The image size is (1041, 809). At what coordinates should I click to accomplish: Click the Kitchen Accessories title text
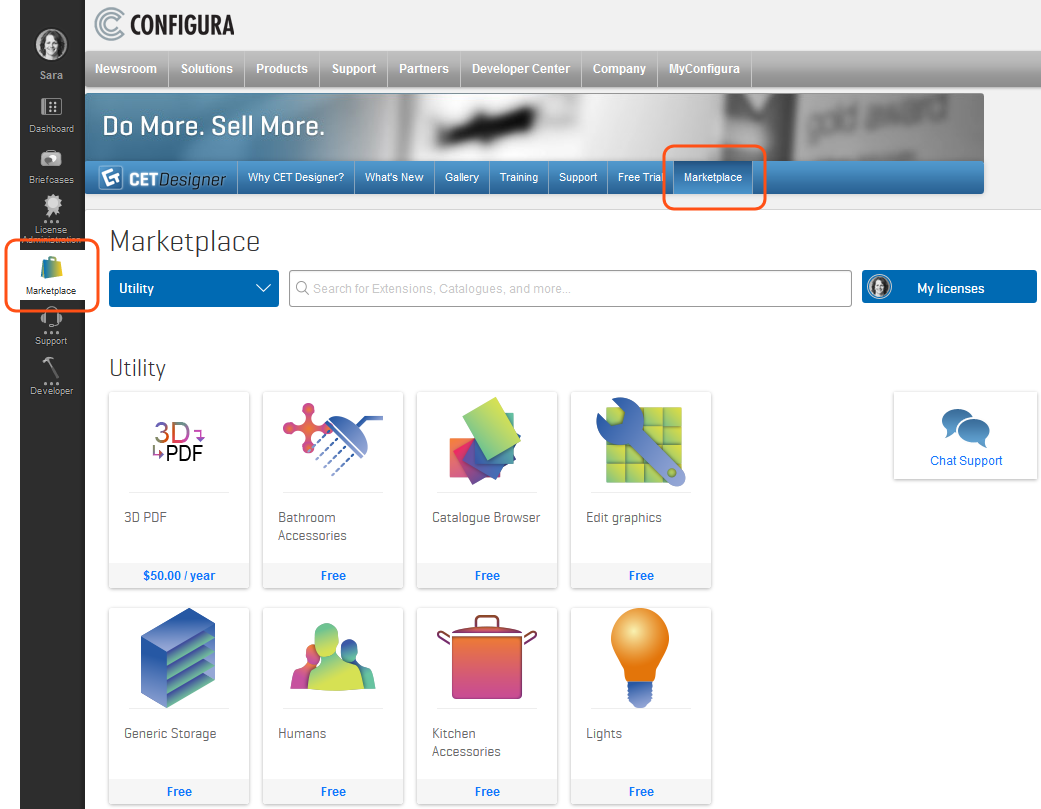466,742
